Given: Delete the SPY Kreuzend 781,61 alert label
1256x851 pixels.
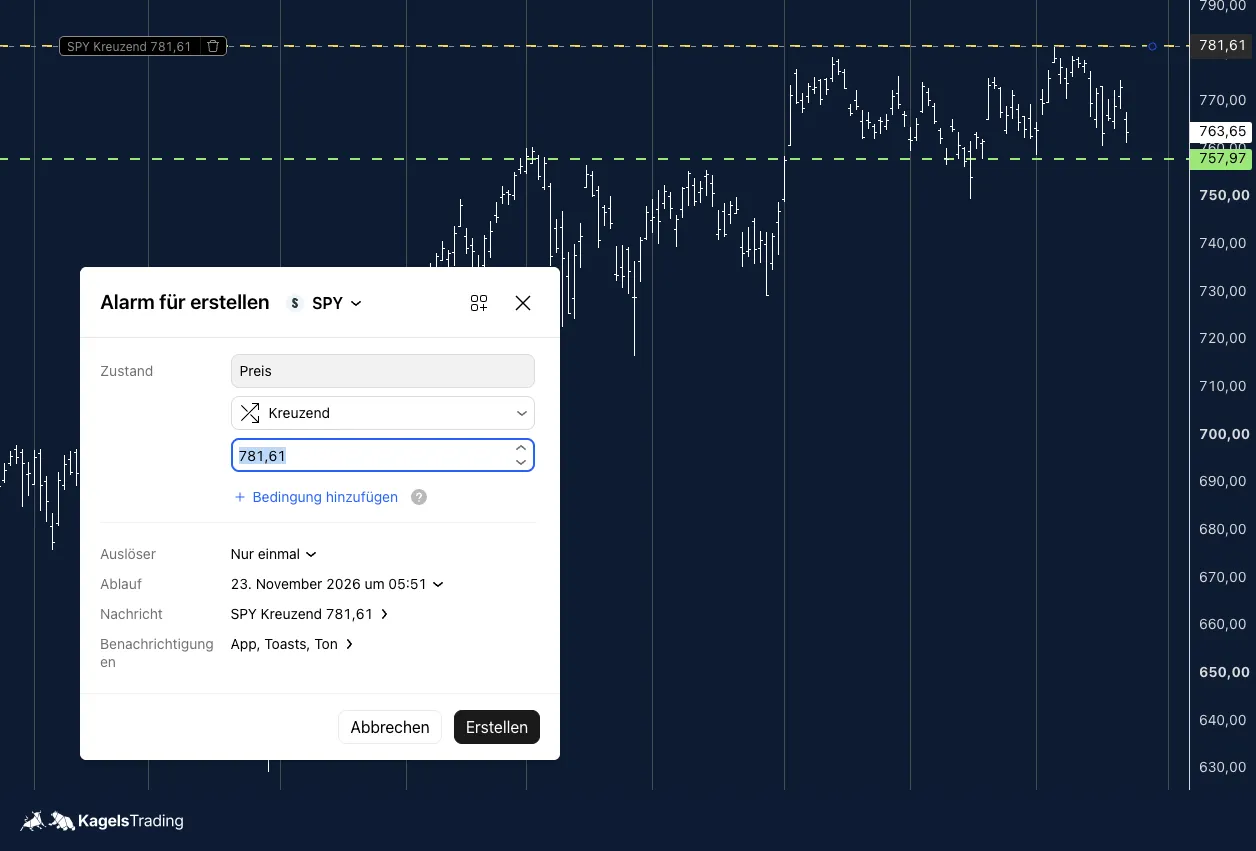Looking at the screenshot, I should point(213,46).
